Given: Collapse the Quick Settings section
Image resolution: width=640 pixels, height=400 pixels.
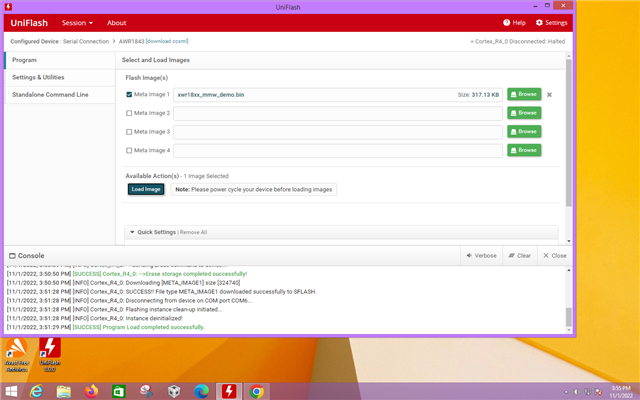Looking at the screenshot, I should [132, 232].
